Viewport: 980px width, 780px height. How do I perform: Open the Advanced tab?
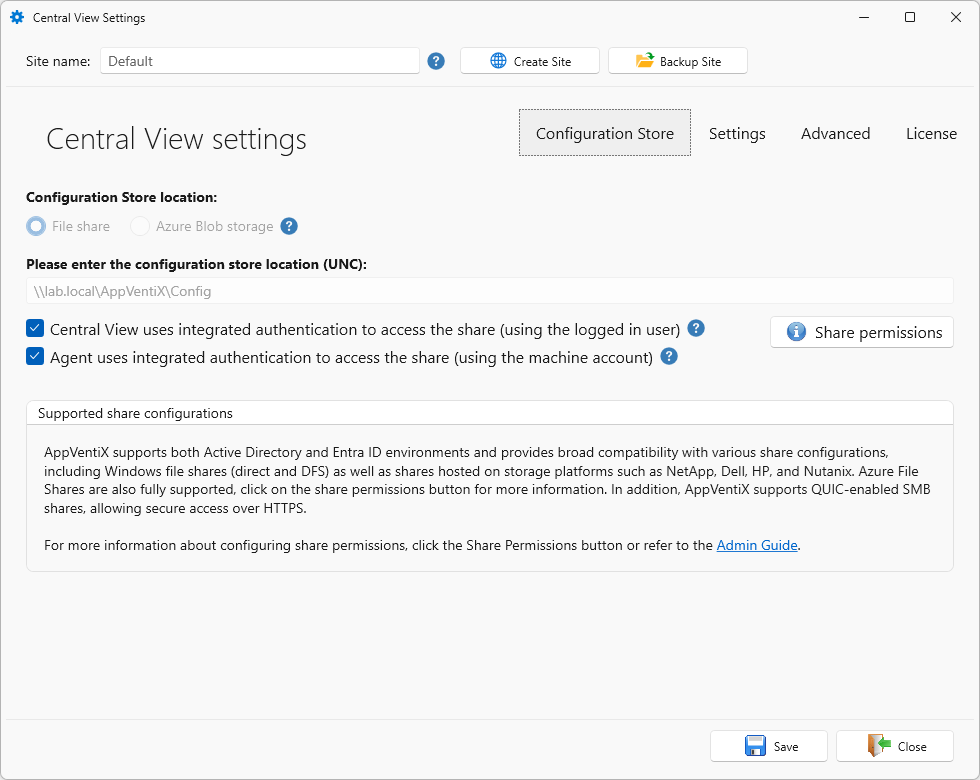coord(835,133)
